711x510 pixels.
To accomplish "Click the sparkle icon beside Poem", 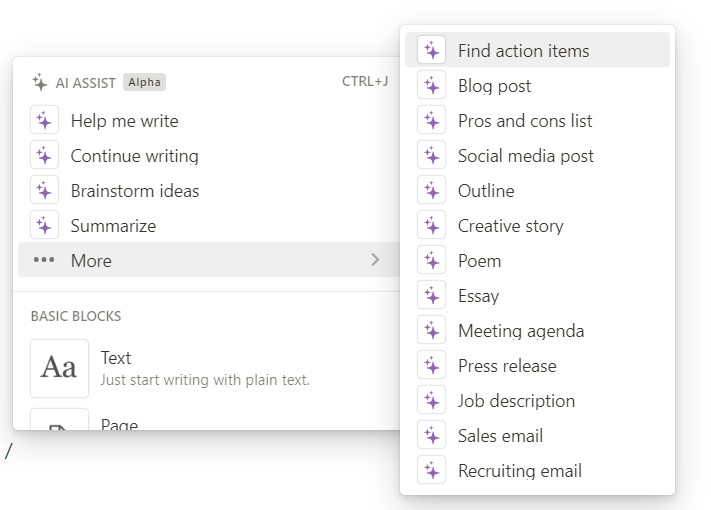I will coord(431,260).
